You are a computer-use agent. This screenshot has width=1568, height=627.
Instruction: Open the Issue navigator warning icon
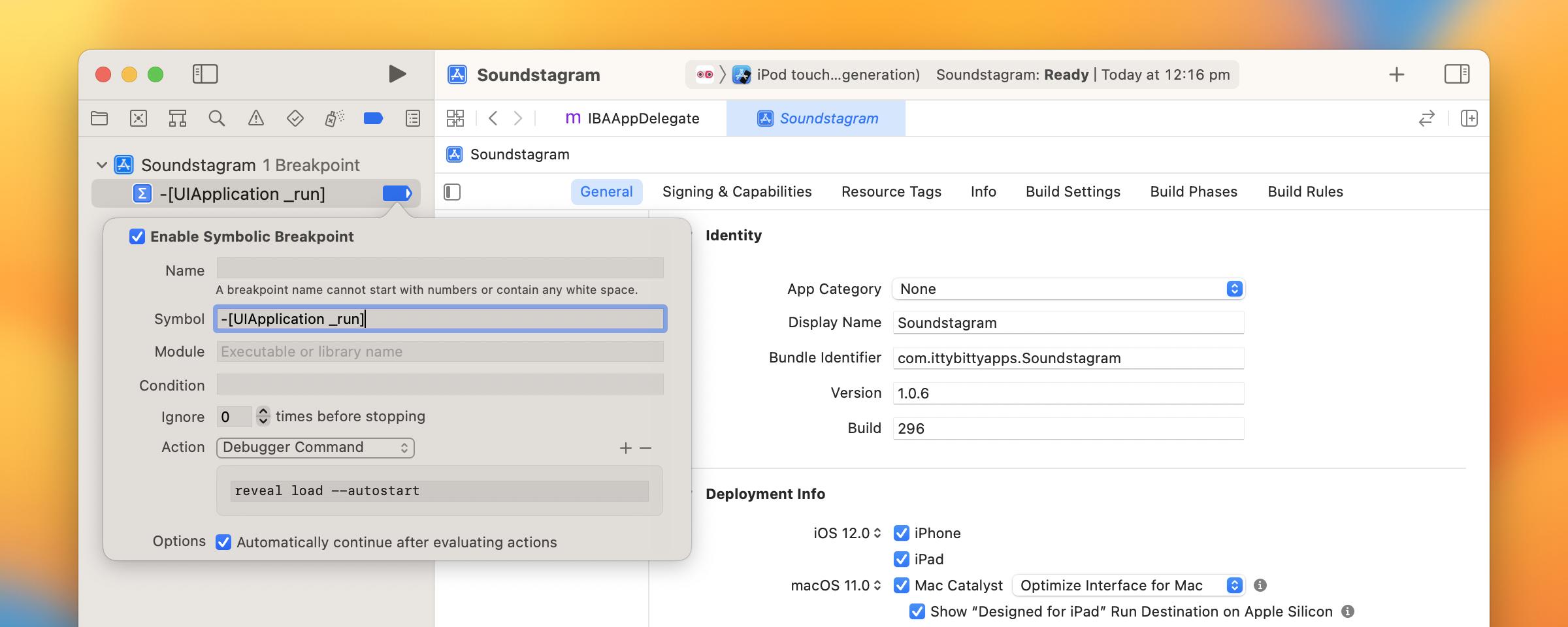coord(256,118)
